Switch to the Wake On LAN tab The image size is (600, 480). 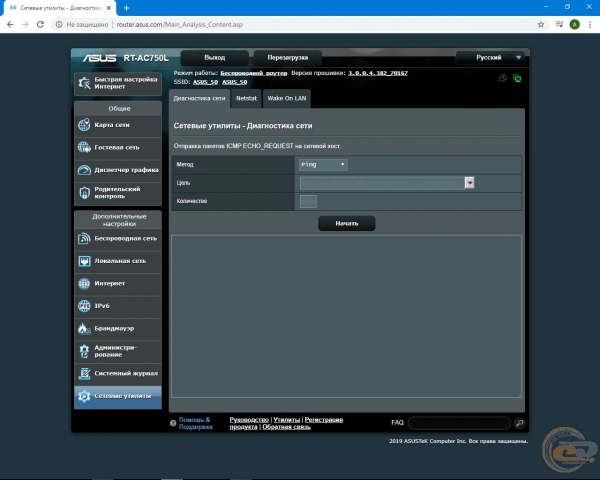point(288,99)
